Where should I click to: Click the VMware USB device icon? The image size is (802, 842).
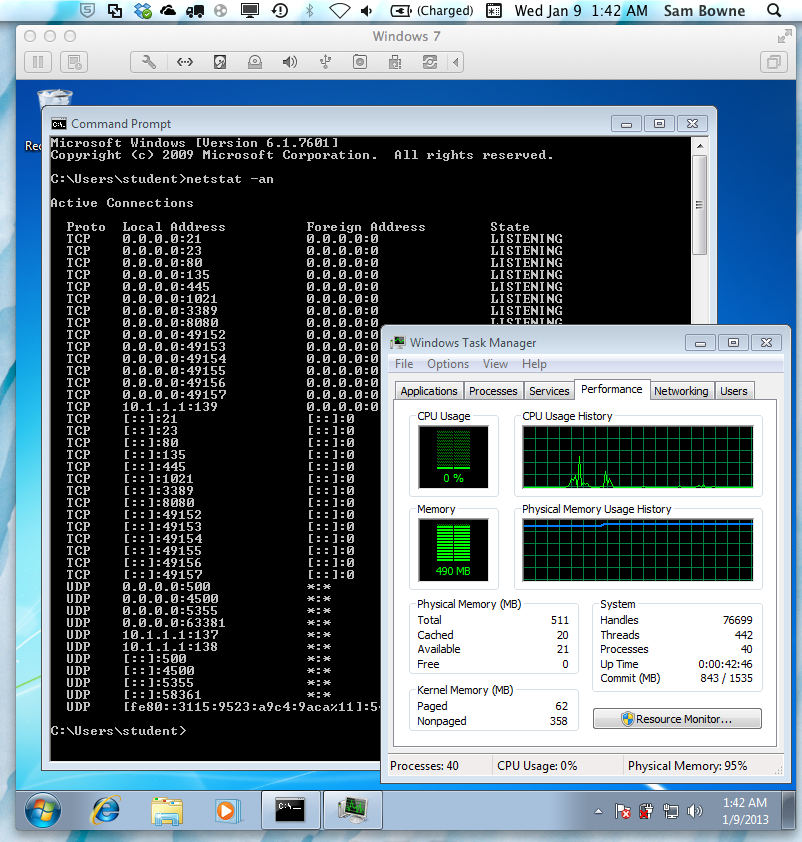point(324,62)
